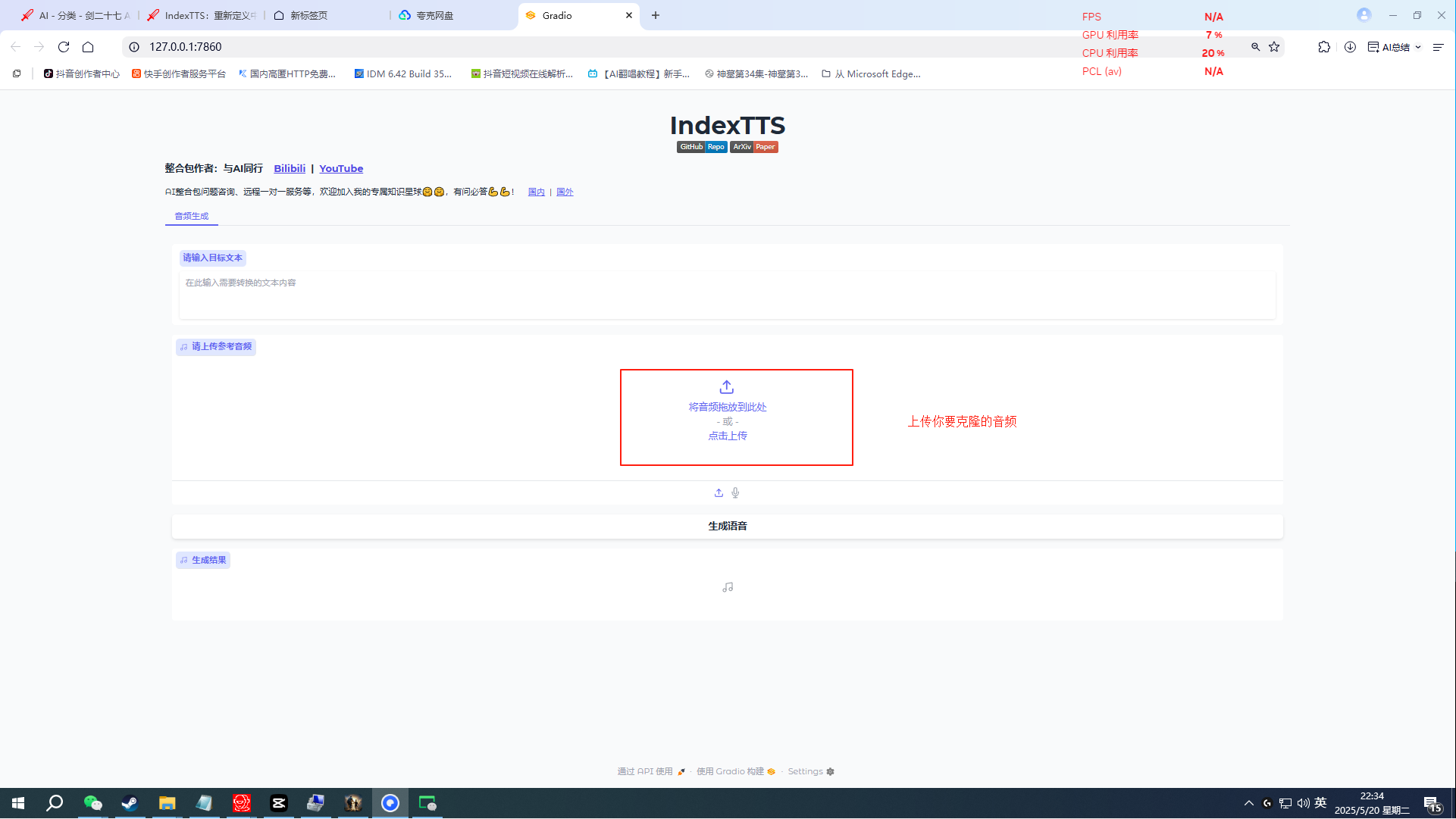This screenshot has width=1456, height=819.
Task: Close the Gradio browser tab
Action: pos(629,15)
